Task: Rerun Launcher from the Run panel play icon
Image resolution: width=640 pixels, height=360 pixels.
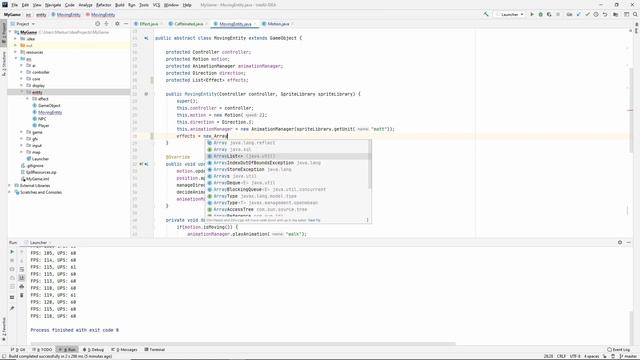Action: pos(12,252)
